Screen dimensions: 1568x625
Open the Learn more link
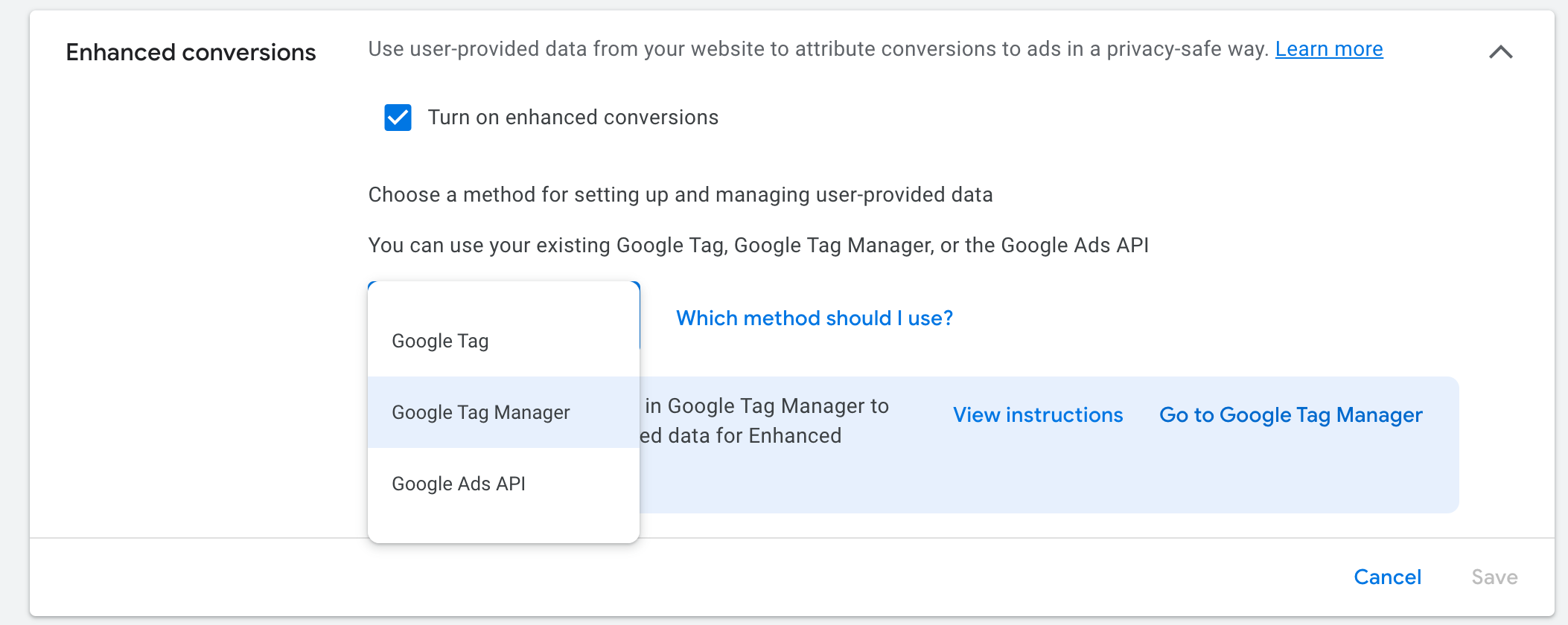coord(1329,49)
